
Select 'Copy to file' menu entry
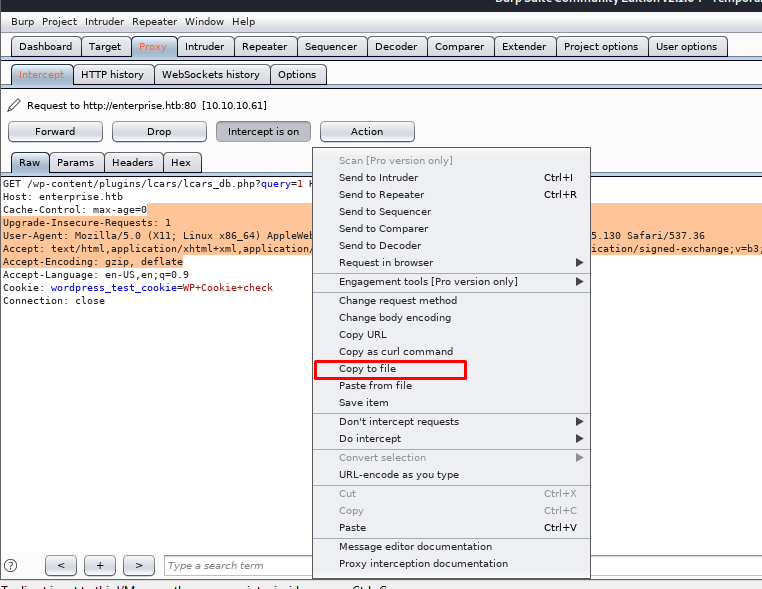pos(451,369)
